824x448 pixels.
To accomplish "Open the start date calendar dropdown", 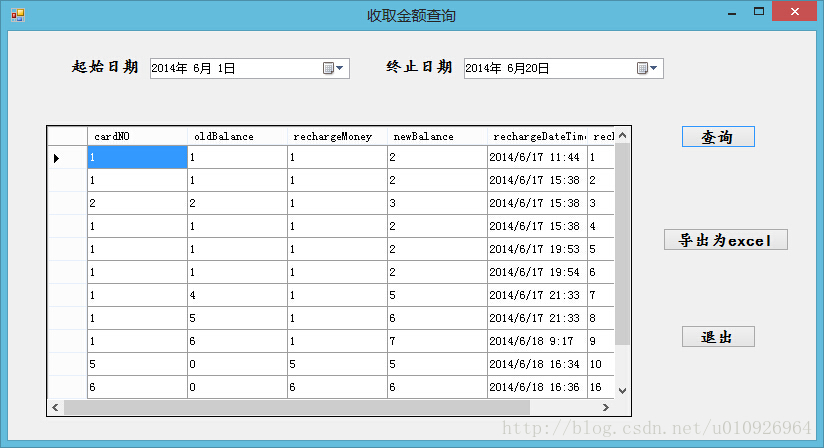I will click(334, 68).
